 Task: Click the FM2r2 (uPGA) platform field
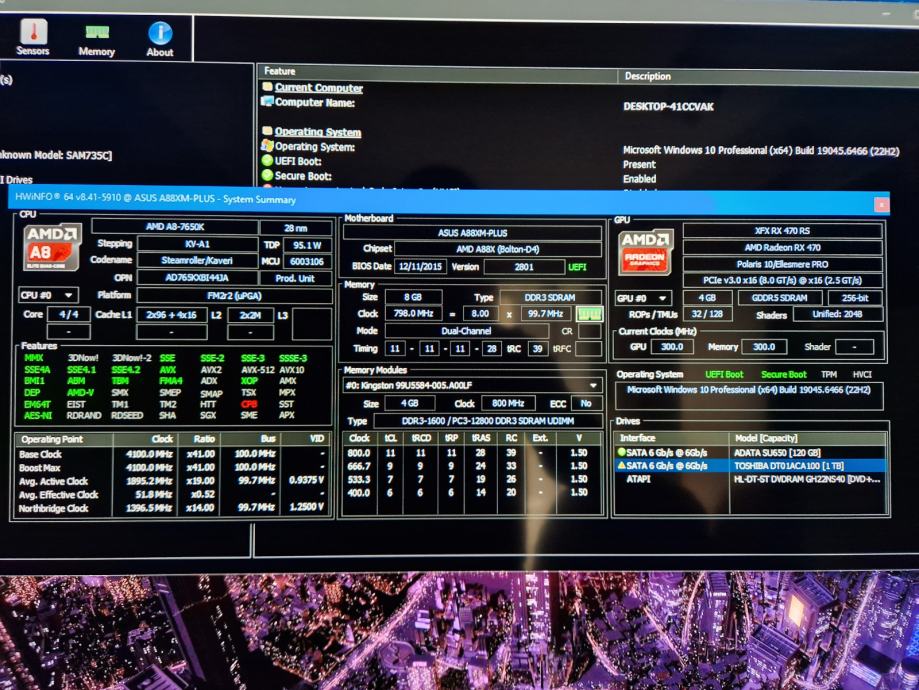pyautogui.click(x=234, y=296)
